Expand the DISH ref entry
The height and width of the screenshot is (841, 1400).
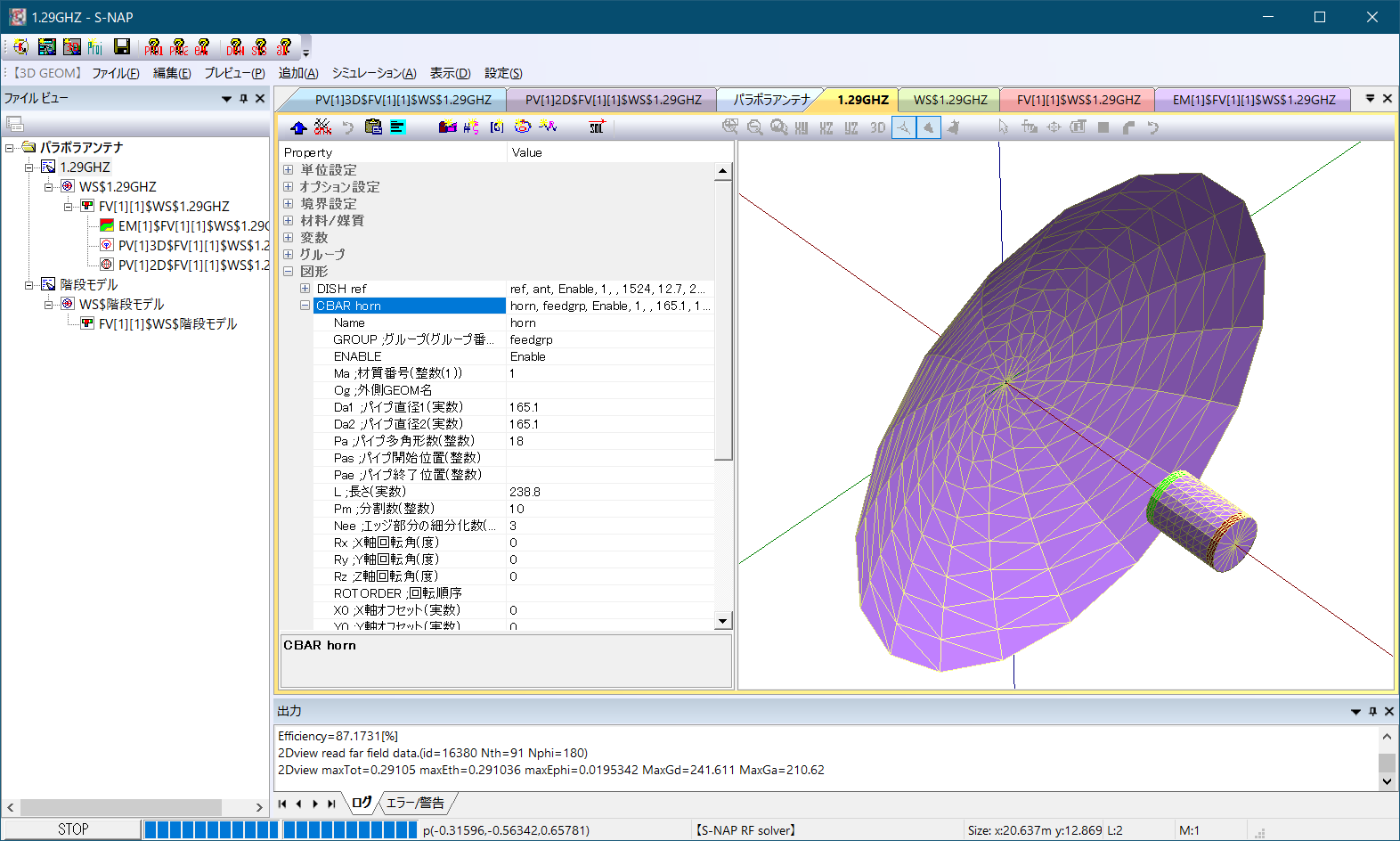305,288
